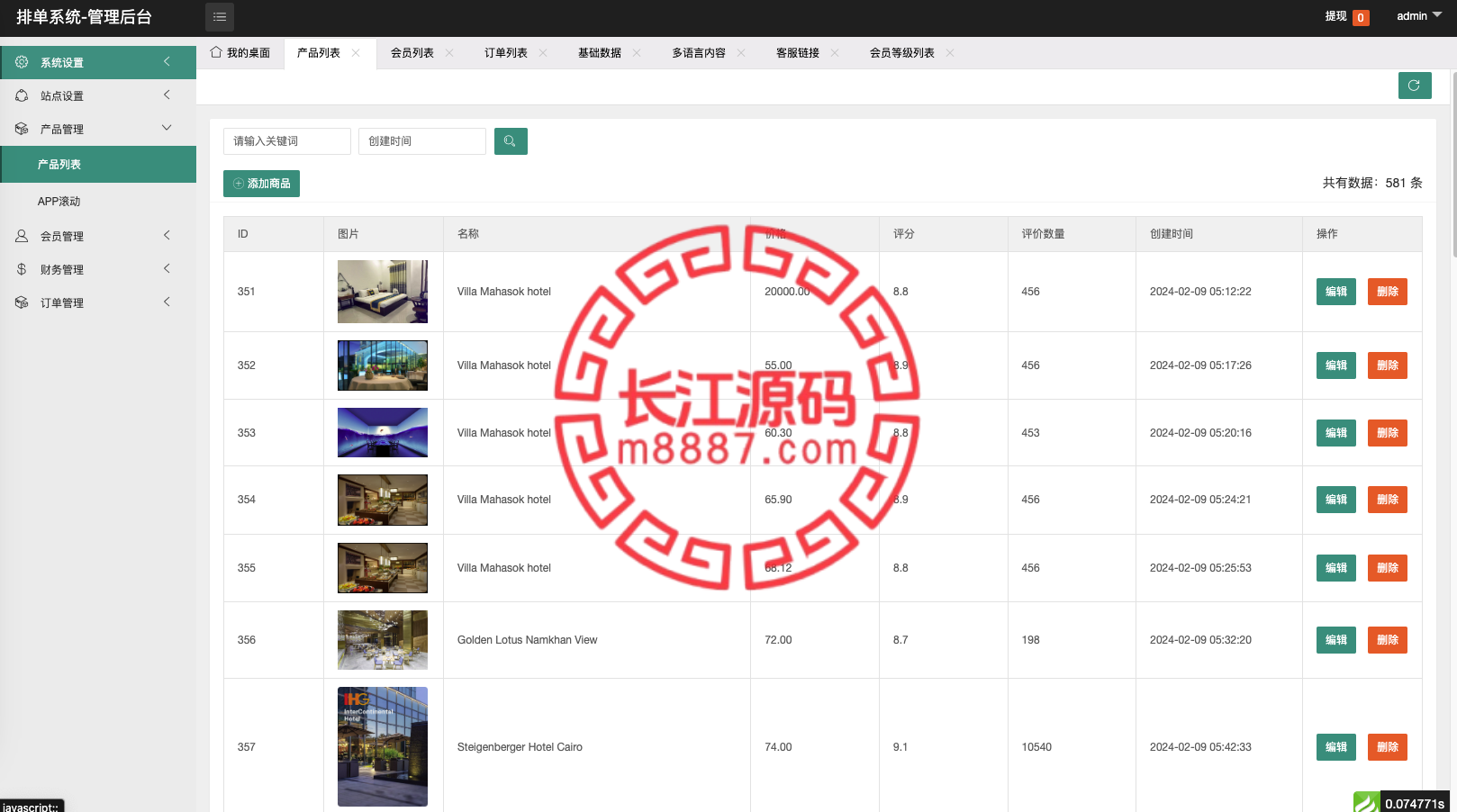The height and width of the screenshot is (812, 1457).
Task: Switch to the 基础数据 tab
Action: (x=600, y=53)
